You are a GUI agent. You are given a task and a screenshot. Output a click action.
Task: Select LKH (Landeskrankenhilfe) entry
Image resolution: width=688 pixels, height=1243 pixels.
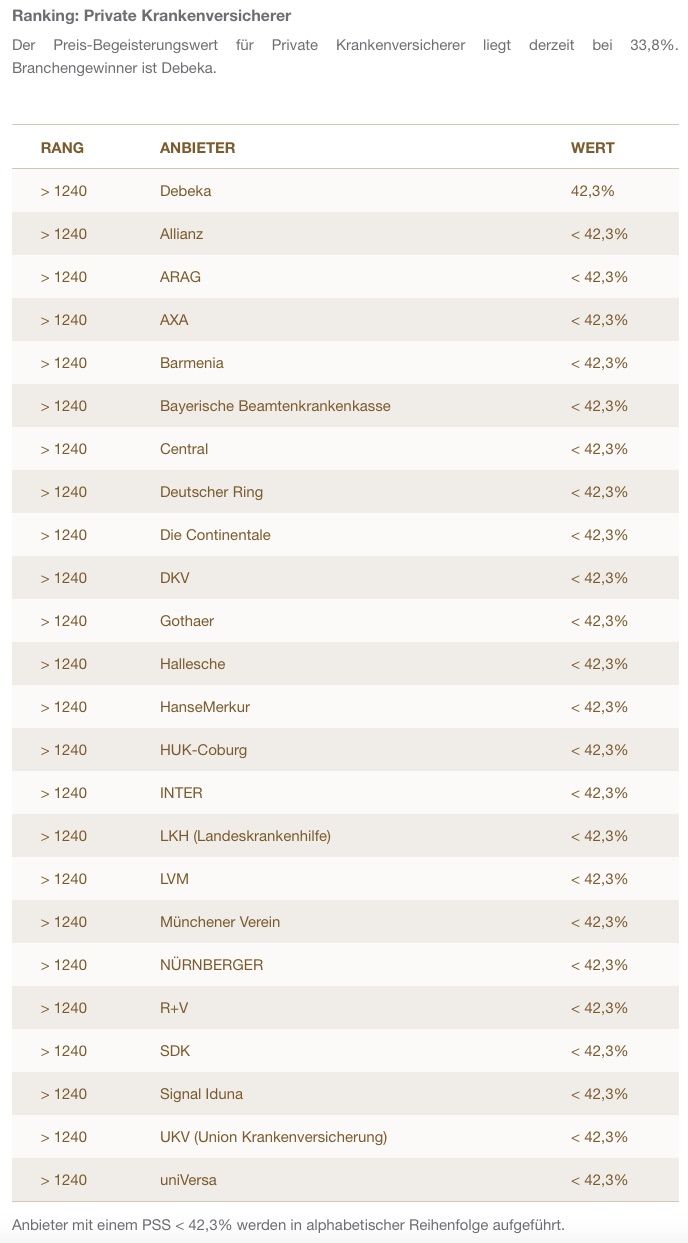click(245, 836)
